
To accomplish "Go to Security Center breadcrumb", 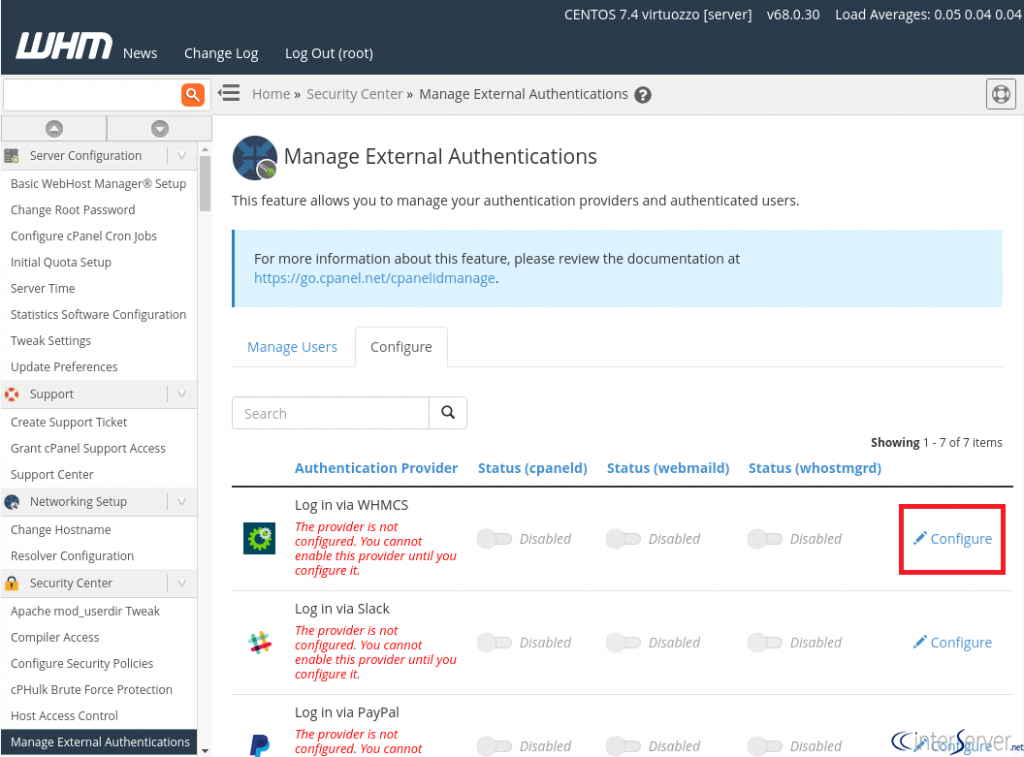I will tap(355, 94).
